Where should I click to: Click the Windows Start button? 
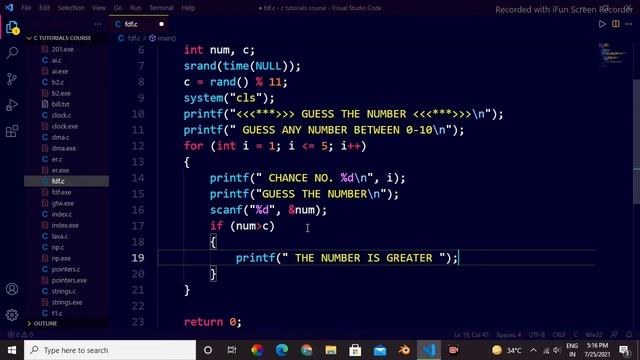click(12, 350)
